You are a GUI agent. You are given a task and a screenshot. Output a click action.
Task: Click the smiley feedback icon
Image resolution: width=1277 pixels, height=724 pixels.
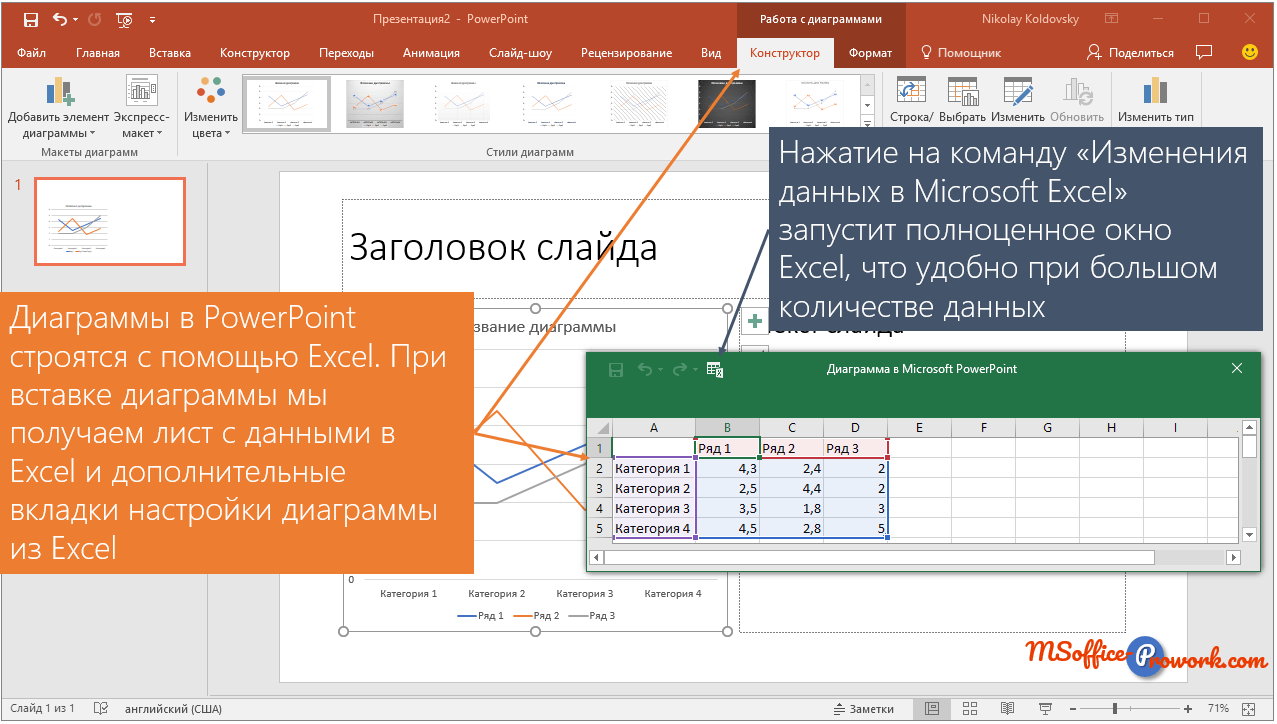click(1249, 52)
